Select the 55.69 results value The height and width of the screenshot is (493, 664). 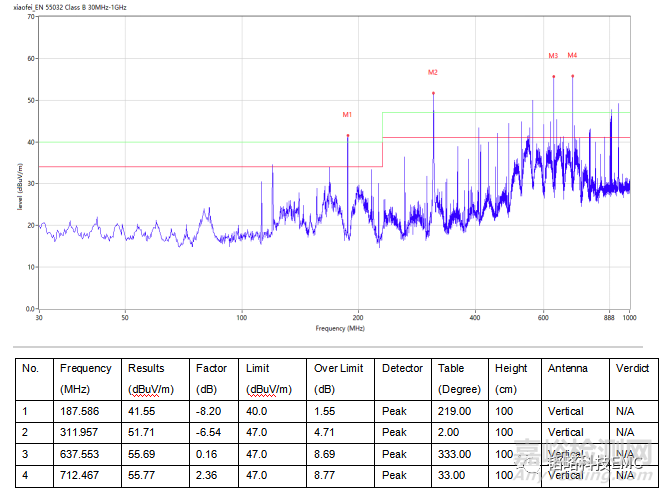click(143, 454)
